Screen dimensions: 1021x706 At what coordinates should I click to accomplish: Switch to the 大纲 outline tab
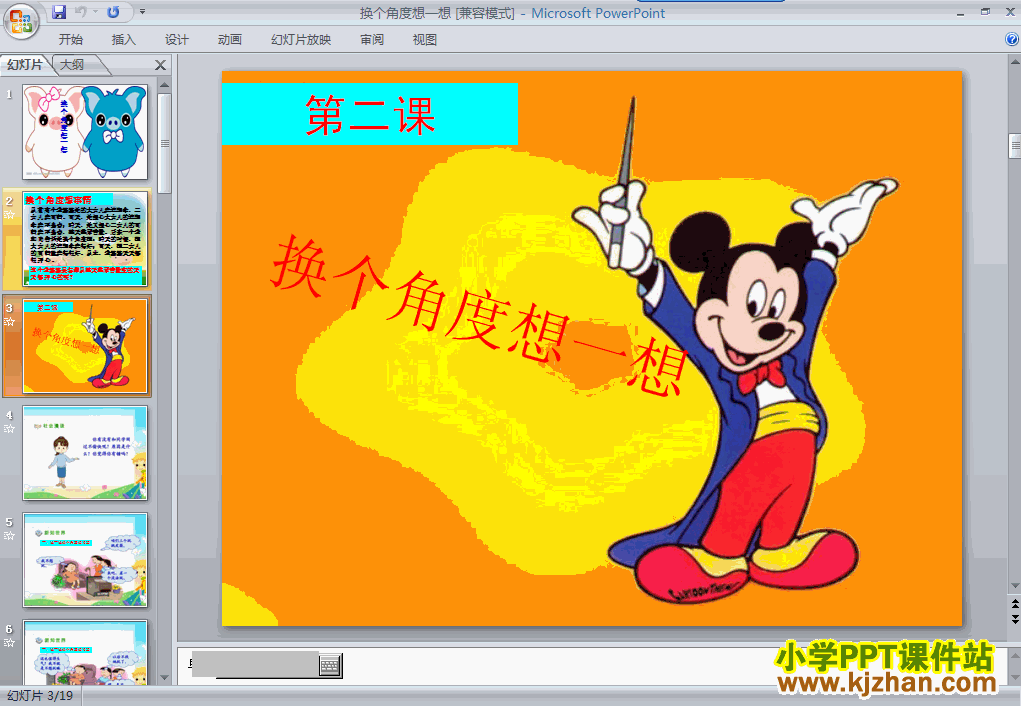[72, 64]
